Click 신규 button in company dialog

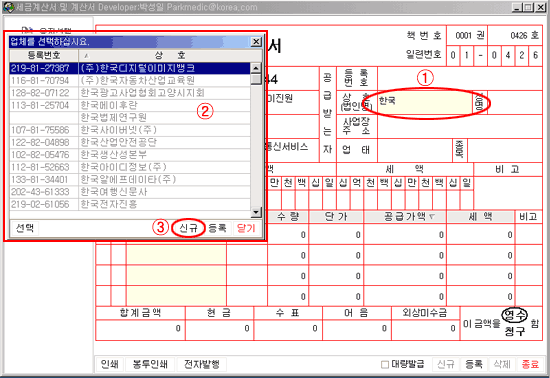188,228
